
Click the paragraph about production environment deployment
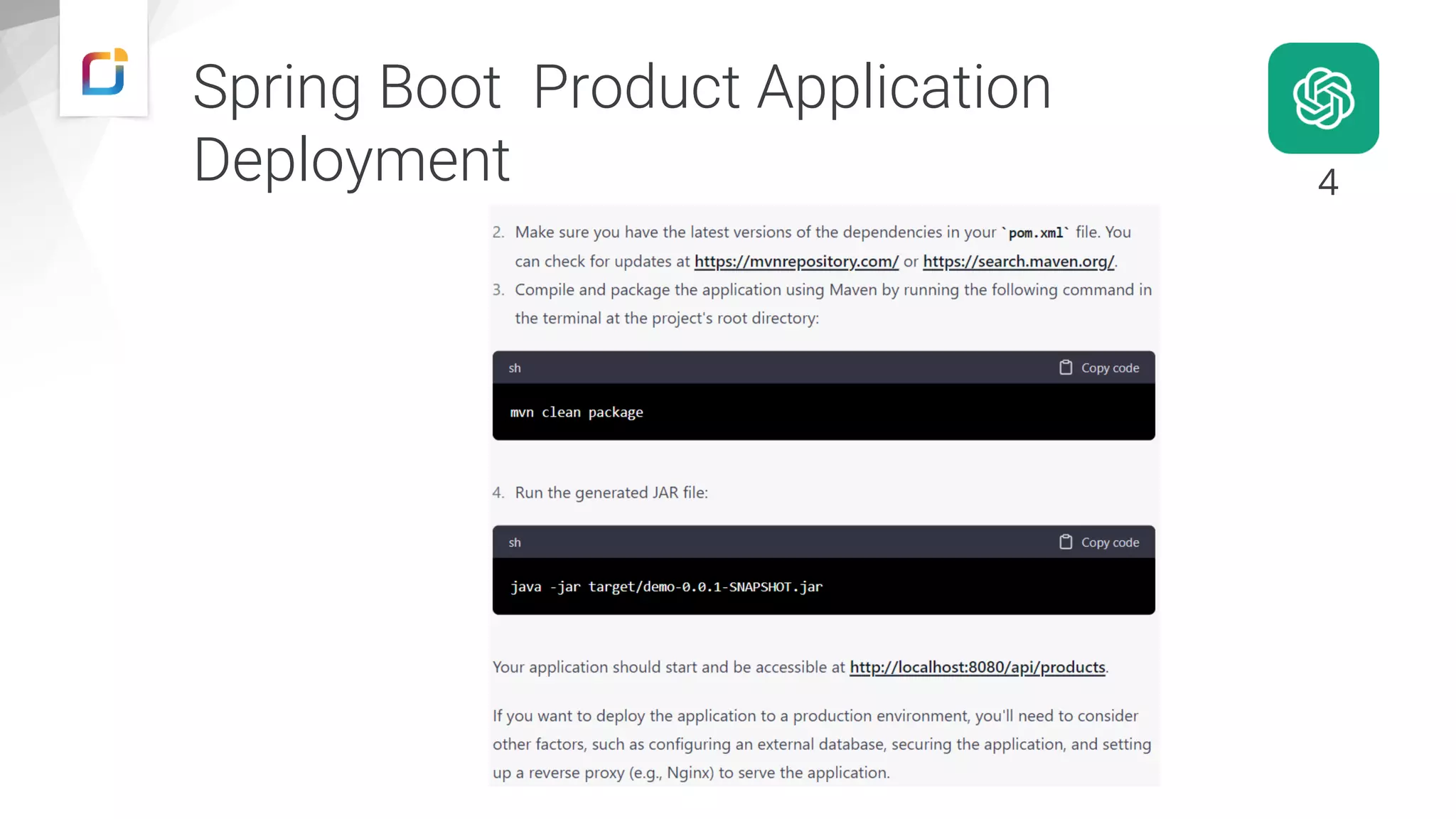click(821, 744)
